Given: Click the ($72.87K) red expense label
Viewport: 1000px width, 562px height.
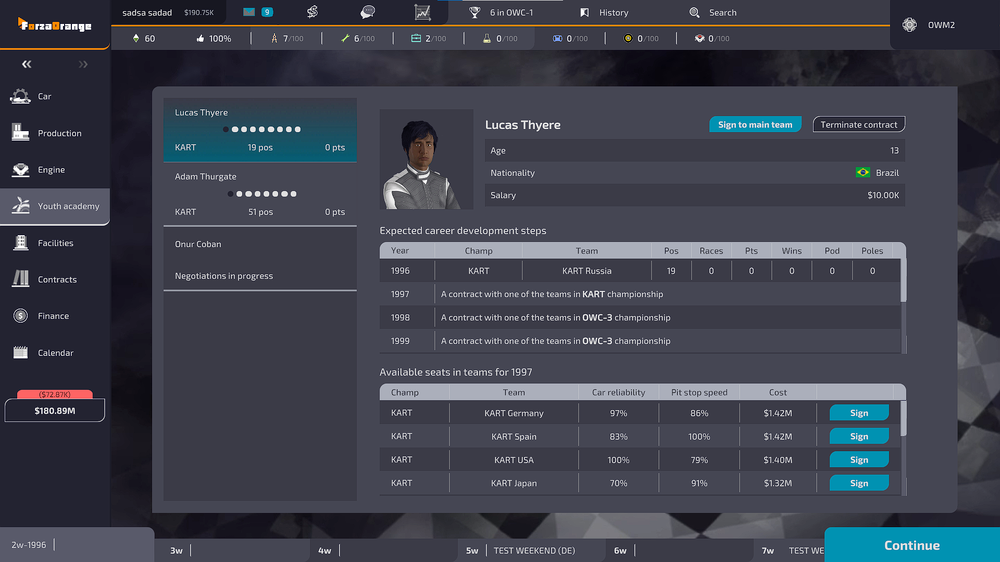Looking at the screenshot, I should tap(55, 394).
